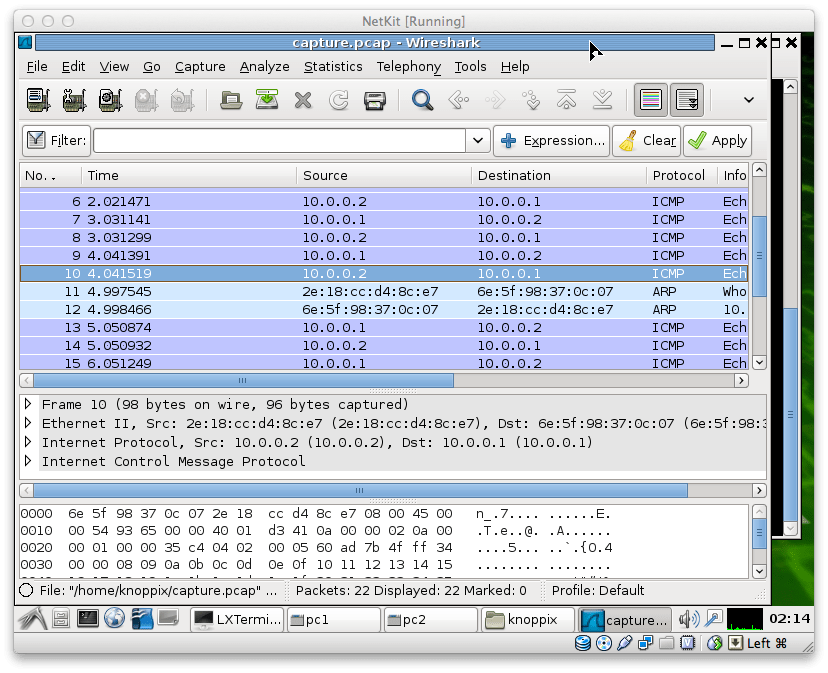828x673 pixels.
Task: Close the capture file with X icon
Action: [303, 100]
